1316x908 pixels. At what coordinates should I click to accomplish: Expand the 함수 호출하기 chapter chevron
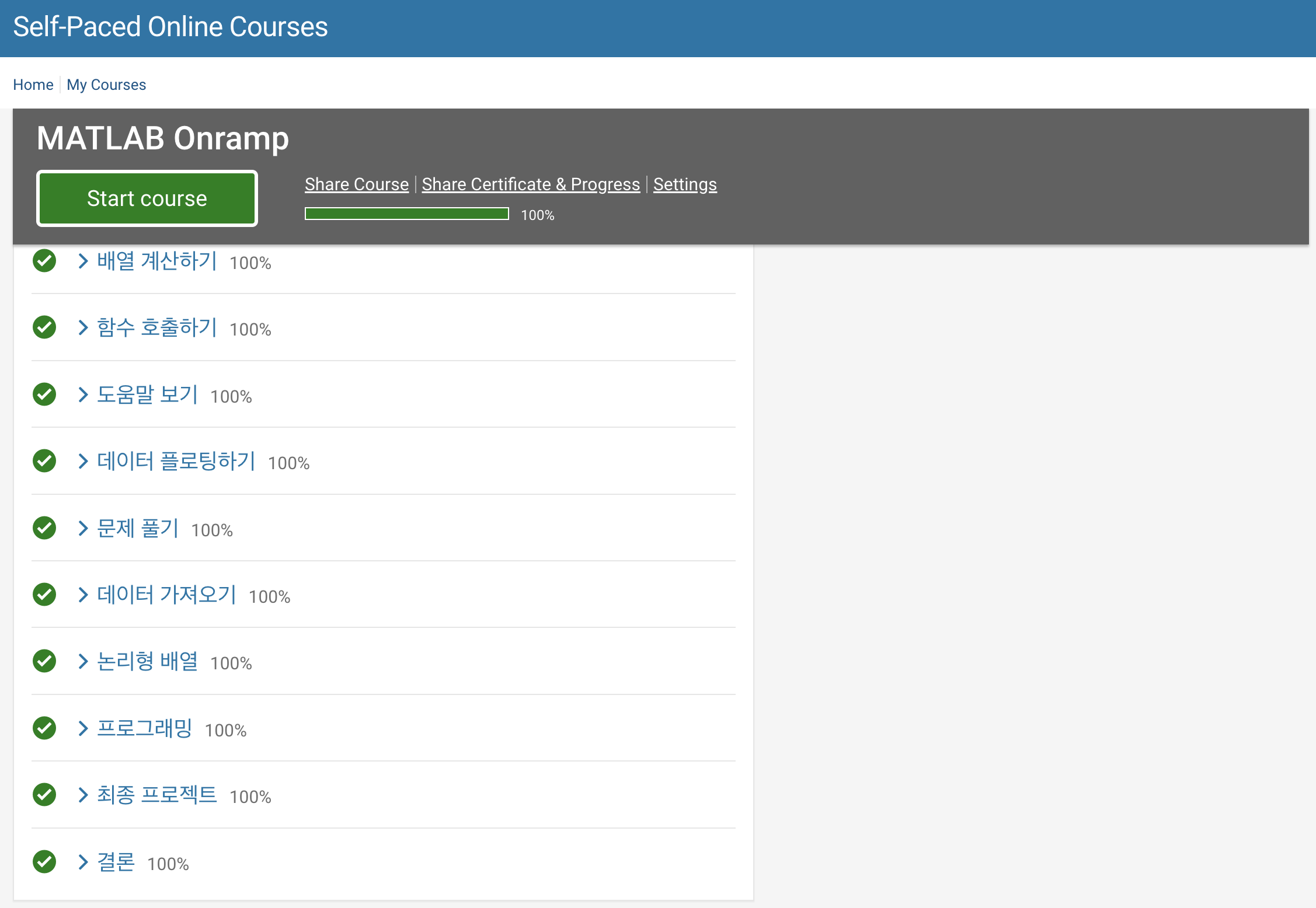coord(83,327)
